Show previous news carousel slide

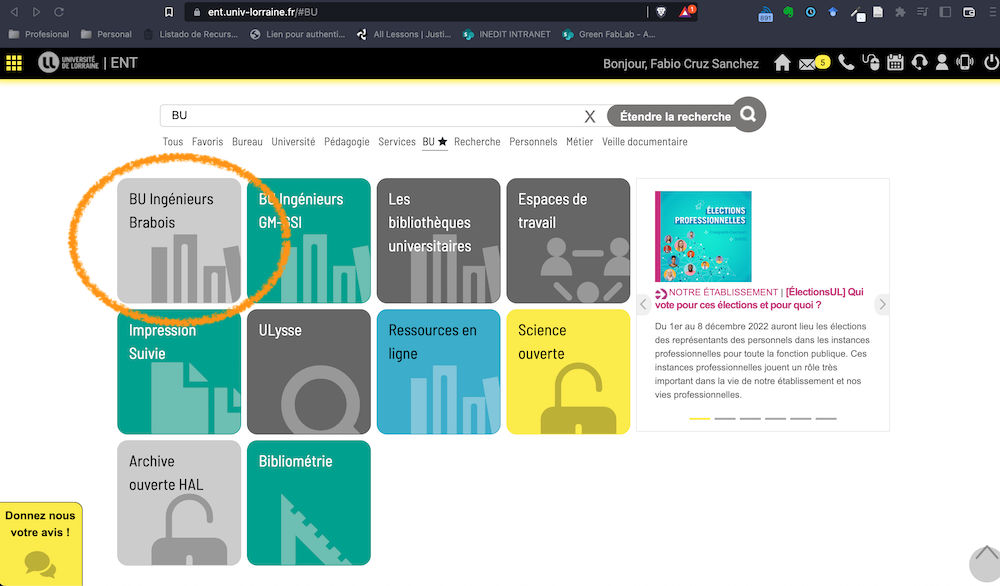coord(644,304)
